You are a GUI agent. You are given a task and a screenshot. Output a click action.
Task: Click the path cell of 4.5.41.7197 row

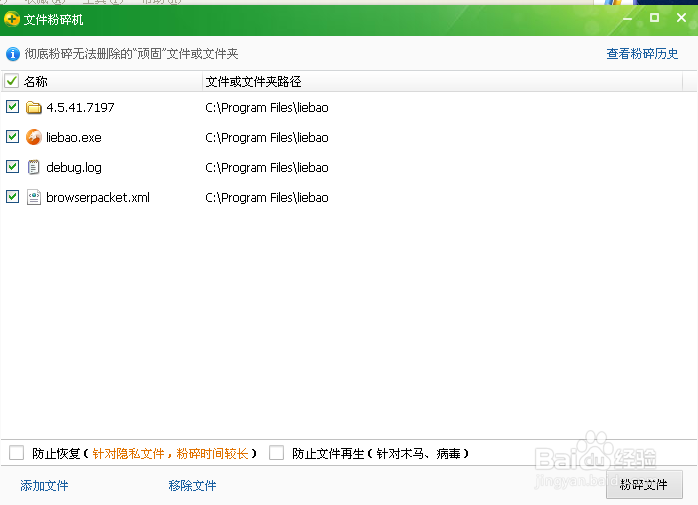click(267, 108)
